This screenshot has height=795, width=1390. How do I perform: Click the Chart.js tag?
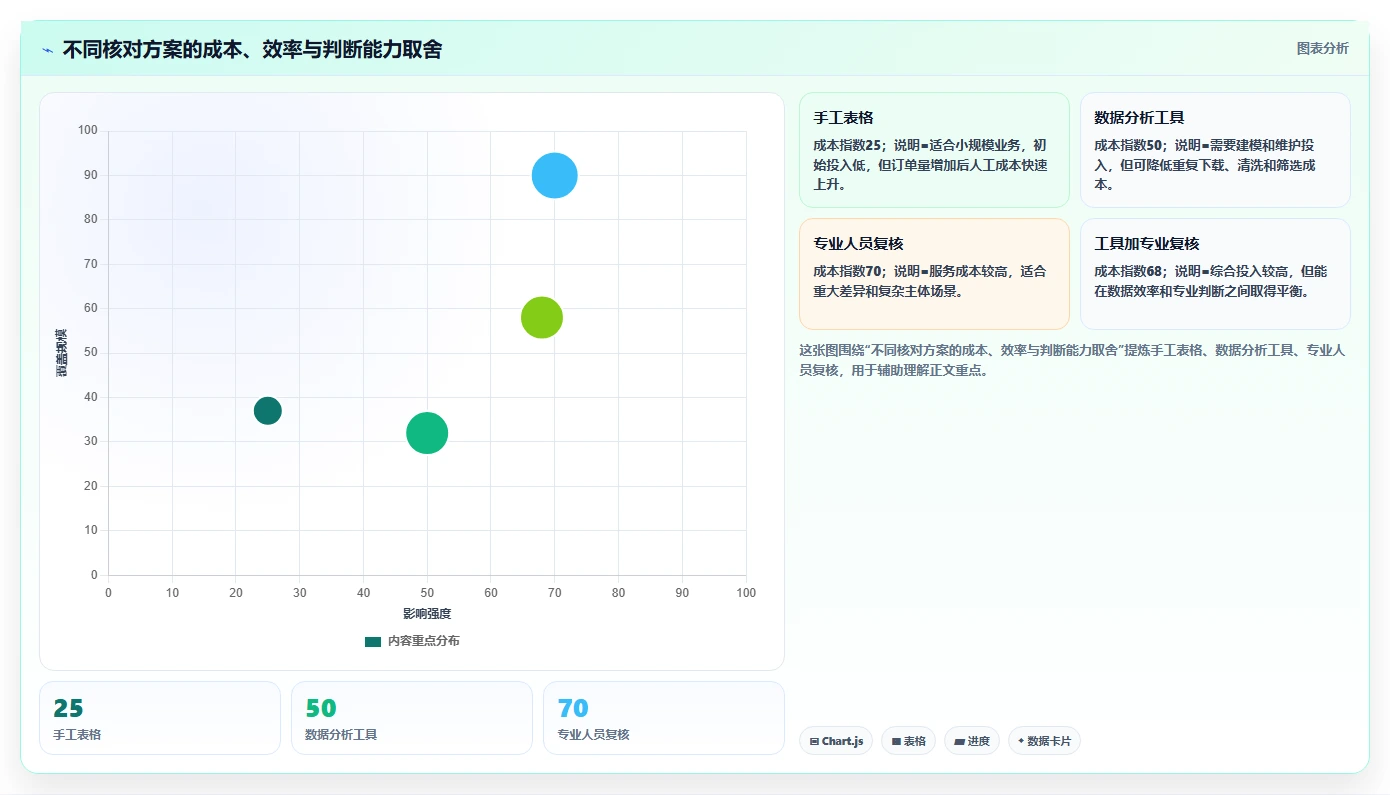click(836, 741)
